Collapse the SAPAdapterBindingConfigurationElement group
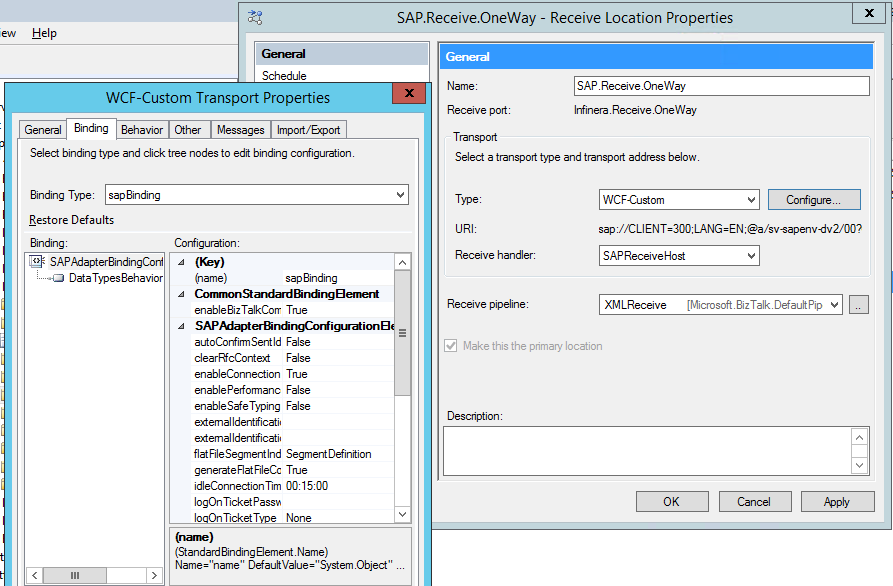 click(181, 326)
